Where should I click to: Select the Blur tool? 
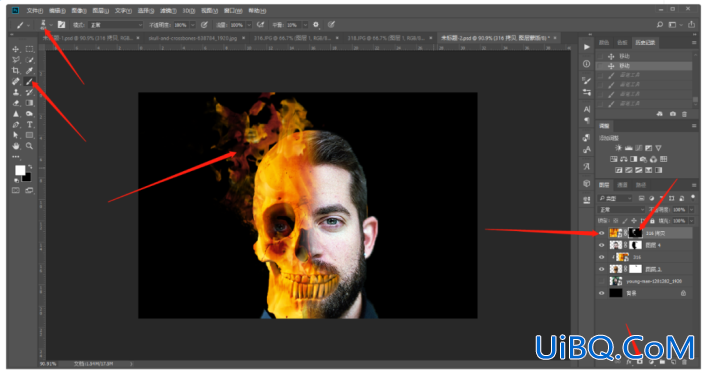pos(16,114)
